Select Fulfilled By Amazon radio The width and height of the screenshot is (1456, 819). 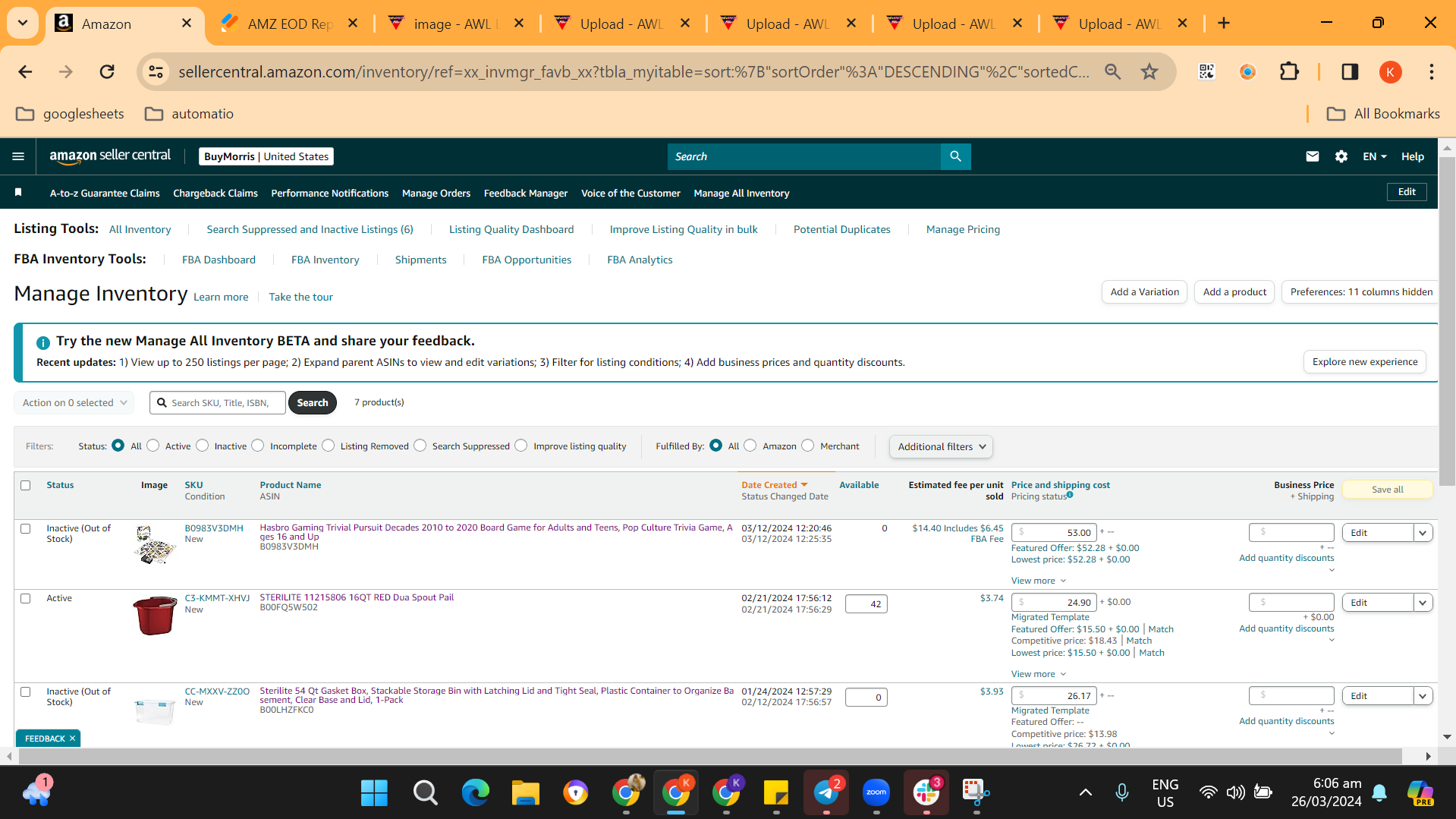[750, 446]
